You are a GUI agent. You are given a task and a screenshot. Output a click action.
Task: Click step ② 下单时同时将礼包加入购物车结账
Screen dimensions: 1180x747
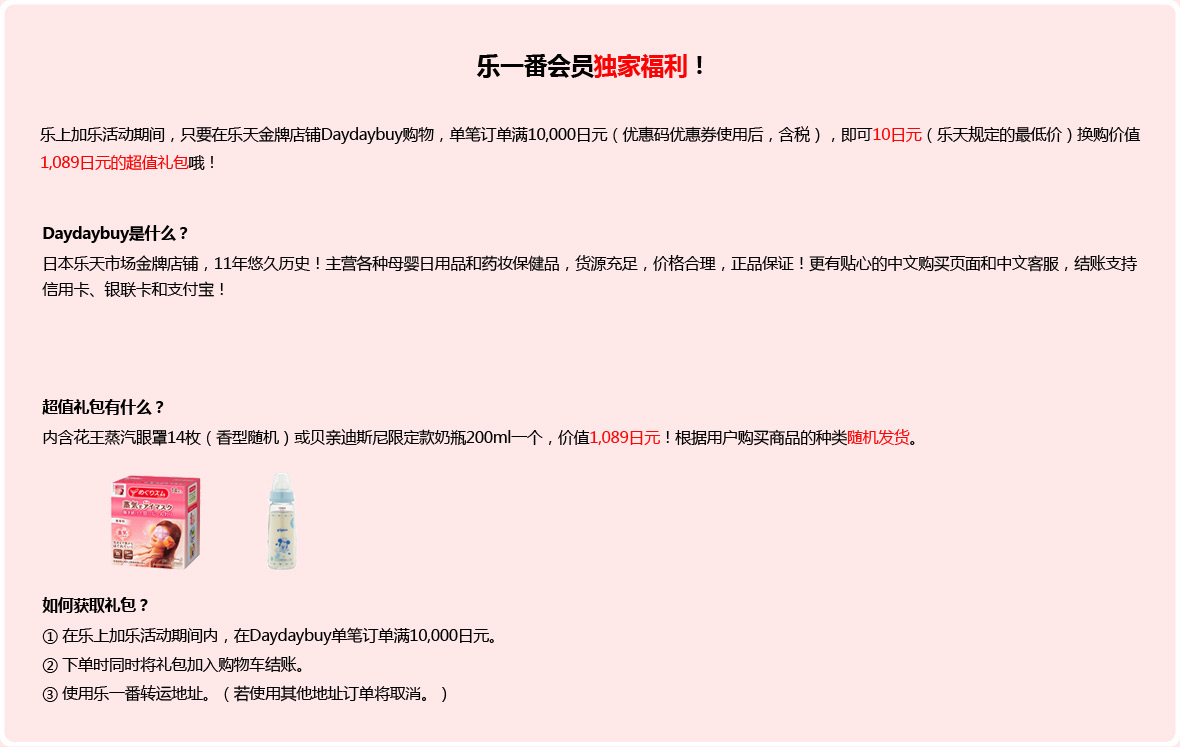coord(174,665)
